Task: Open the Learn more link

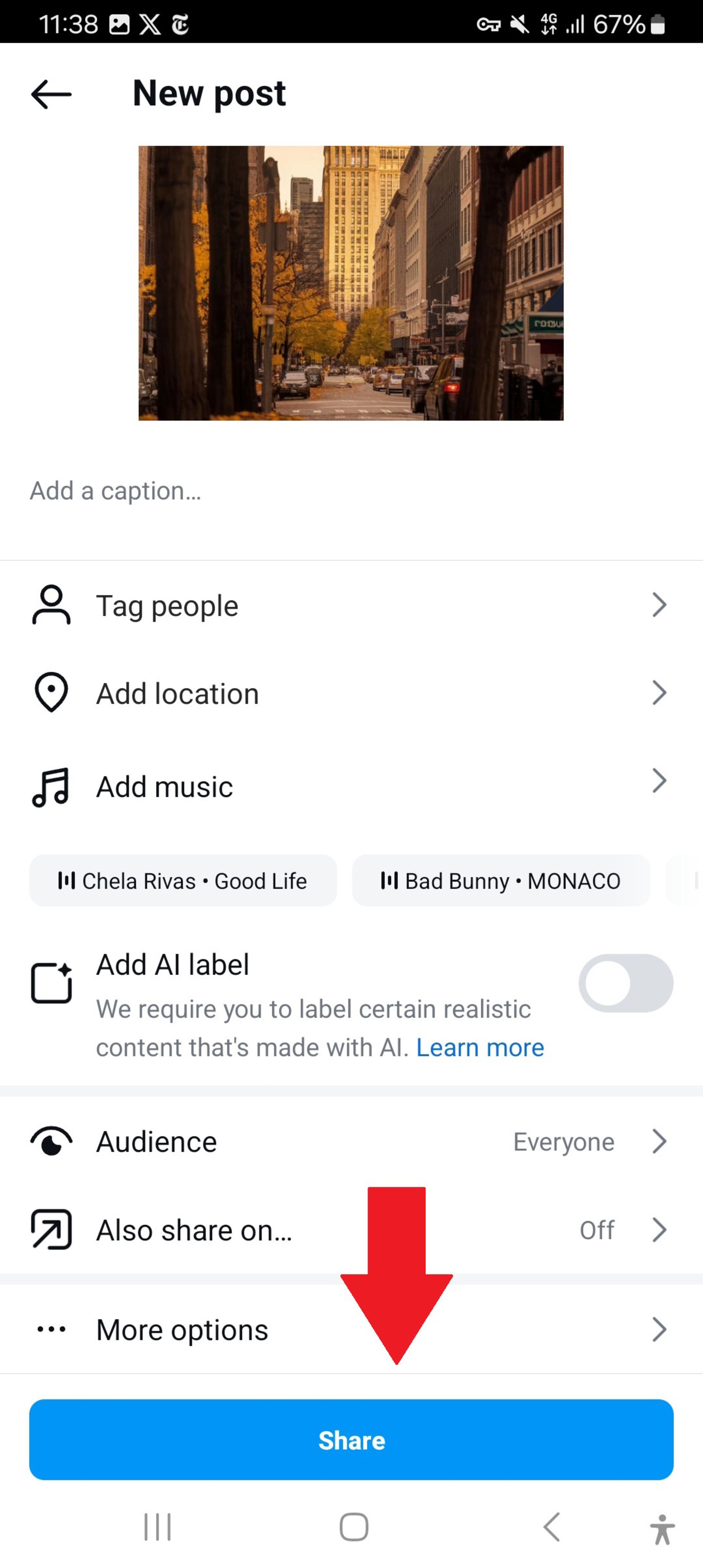Action: (480, 1048)
